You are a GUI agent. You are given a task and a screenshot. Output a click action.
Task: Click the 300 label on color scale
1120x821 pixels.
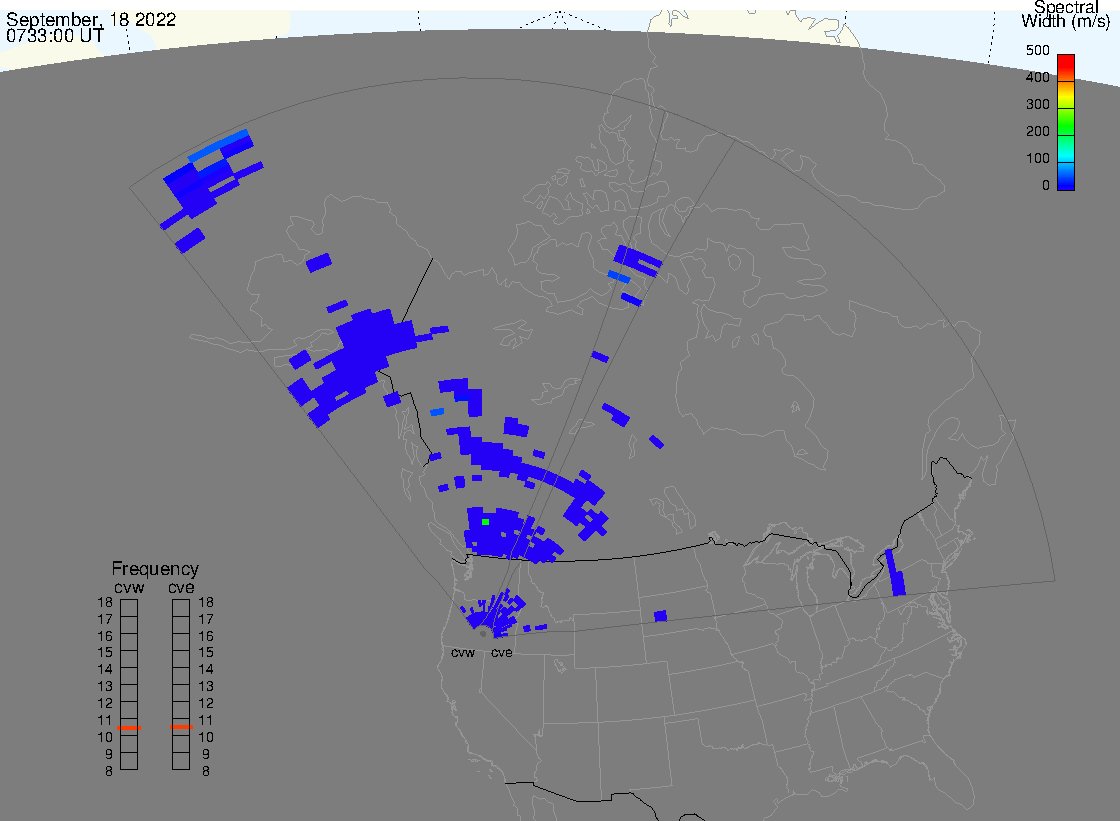1038,104
